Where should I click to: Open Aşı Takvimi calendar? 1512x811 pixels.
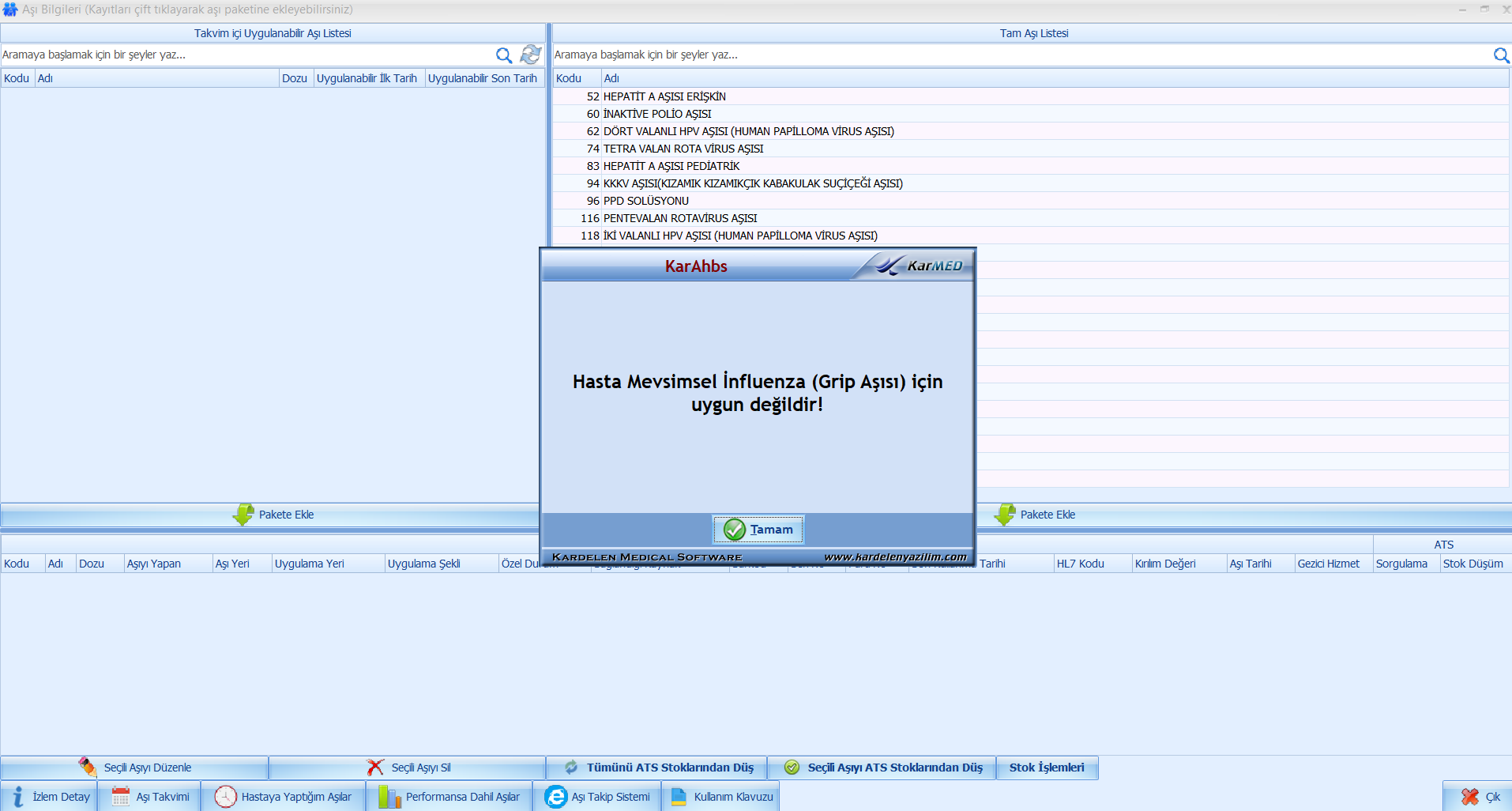(150, 797)
